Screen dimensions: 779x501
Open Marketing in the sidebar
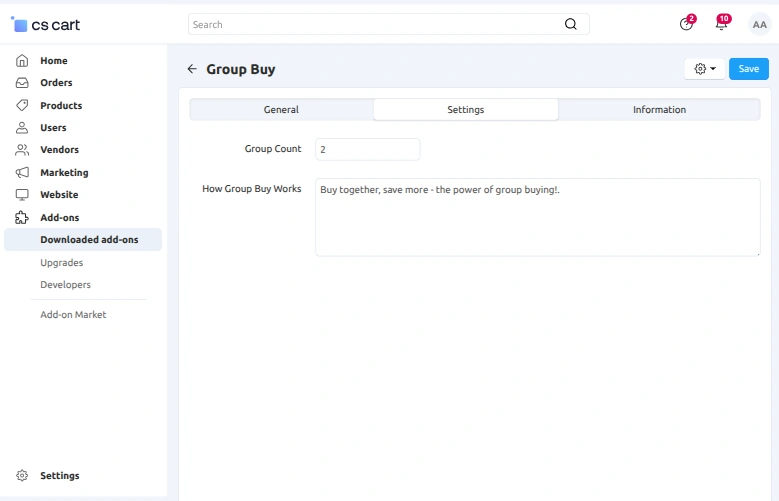[x=64, y=172]
